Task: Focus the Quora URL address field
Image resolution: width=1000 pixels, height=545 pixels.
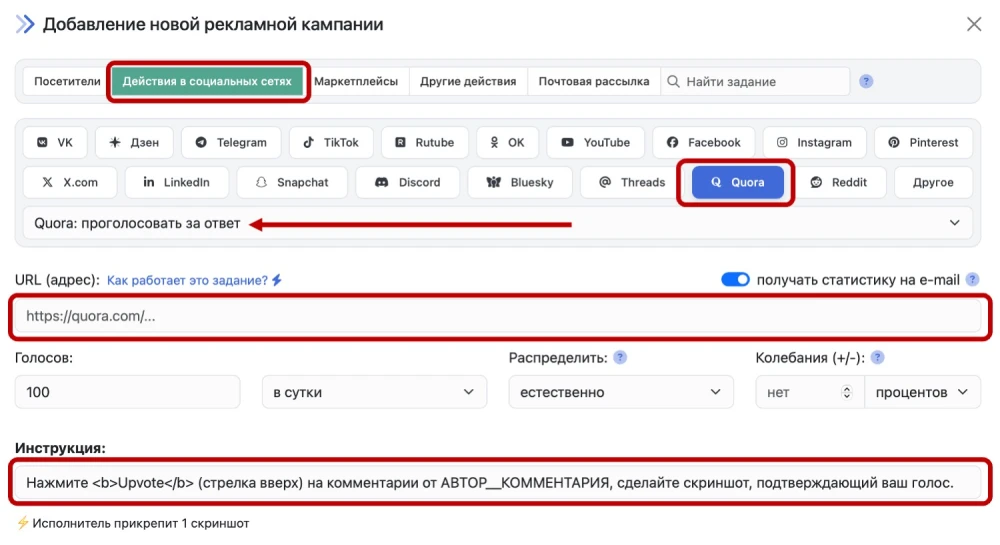Action: [x=497, y=316]
